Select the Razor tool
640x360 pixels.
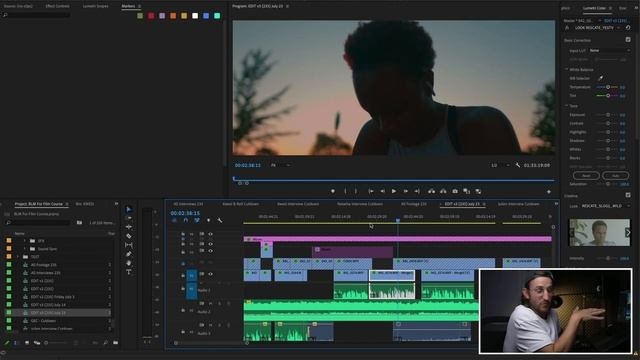[129, 236]
